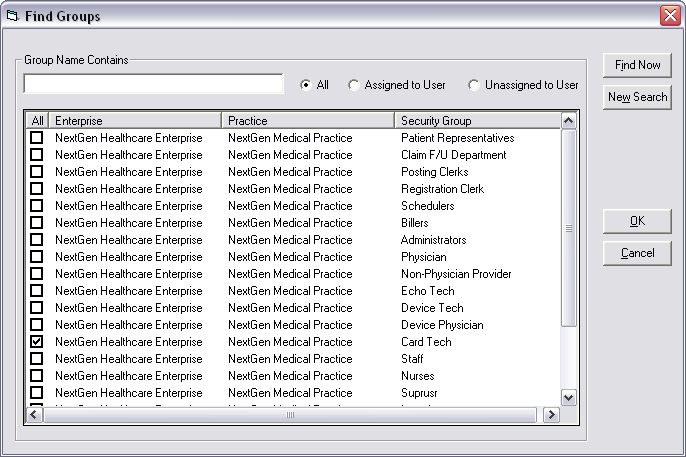Click the vertical scrollbar up arrow

point(568,121)
